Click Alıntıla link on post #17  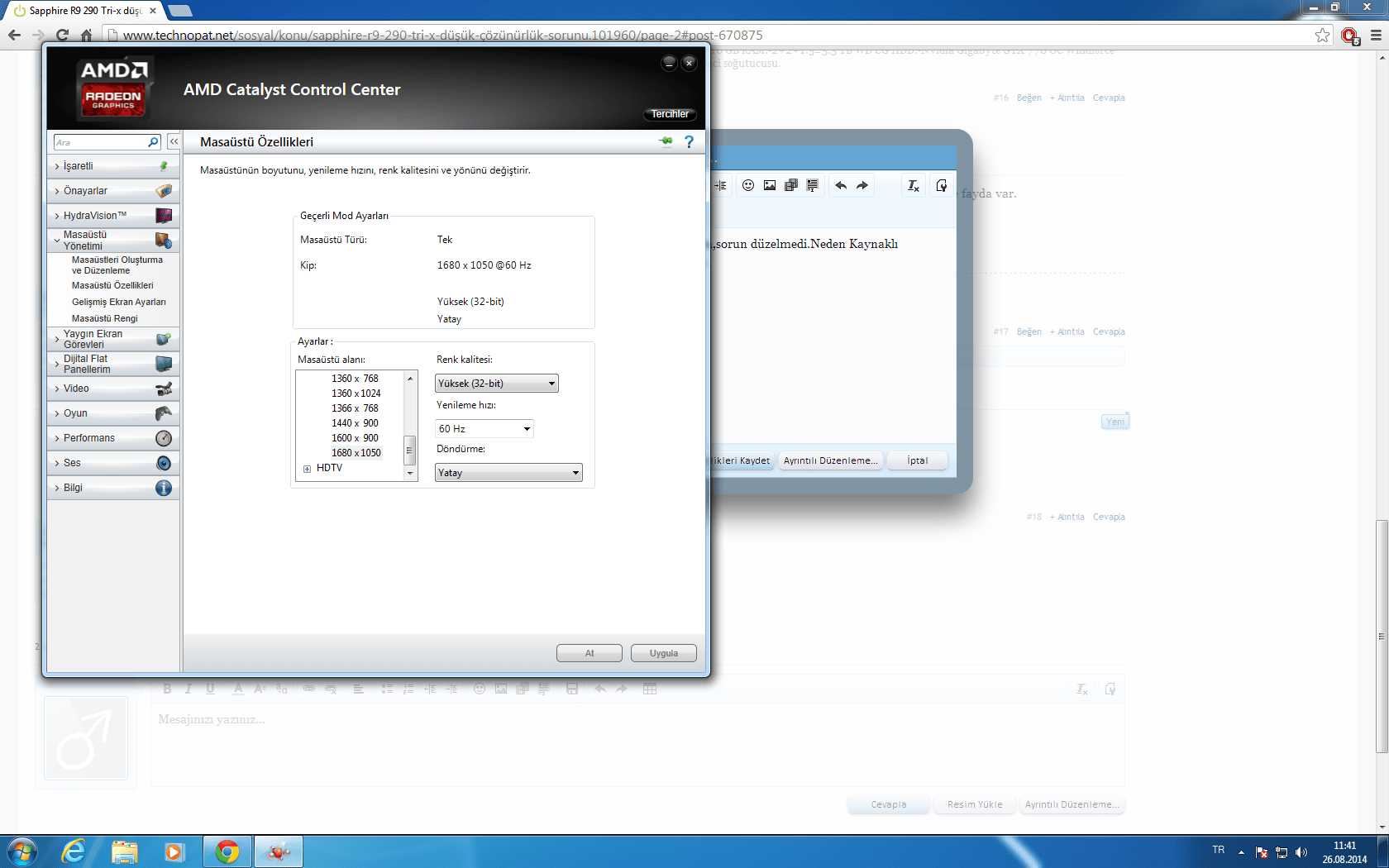tap(1067, 331)
